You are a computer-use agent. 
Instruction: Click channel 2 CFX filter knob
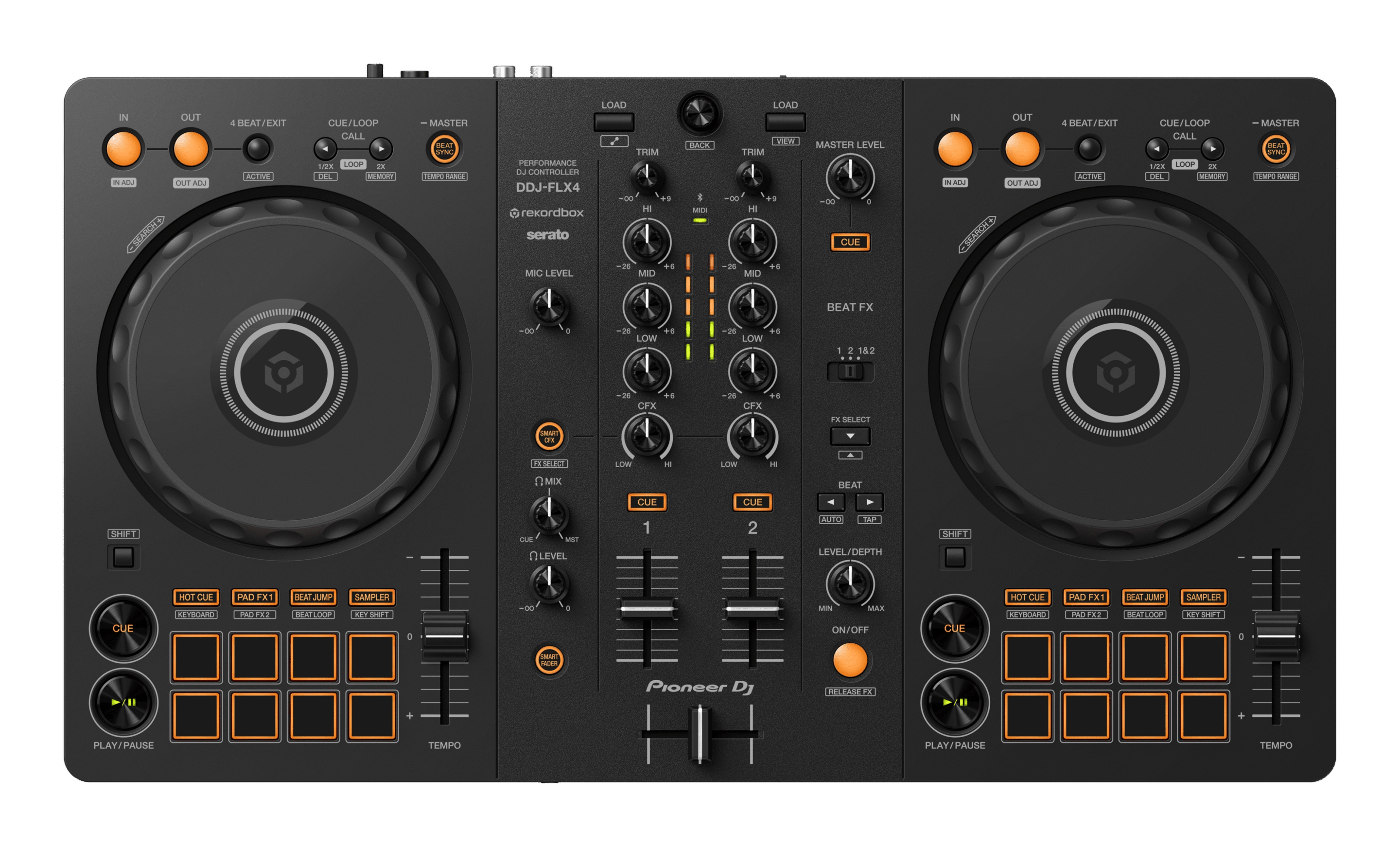tap(752, 437)
